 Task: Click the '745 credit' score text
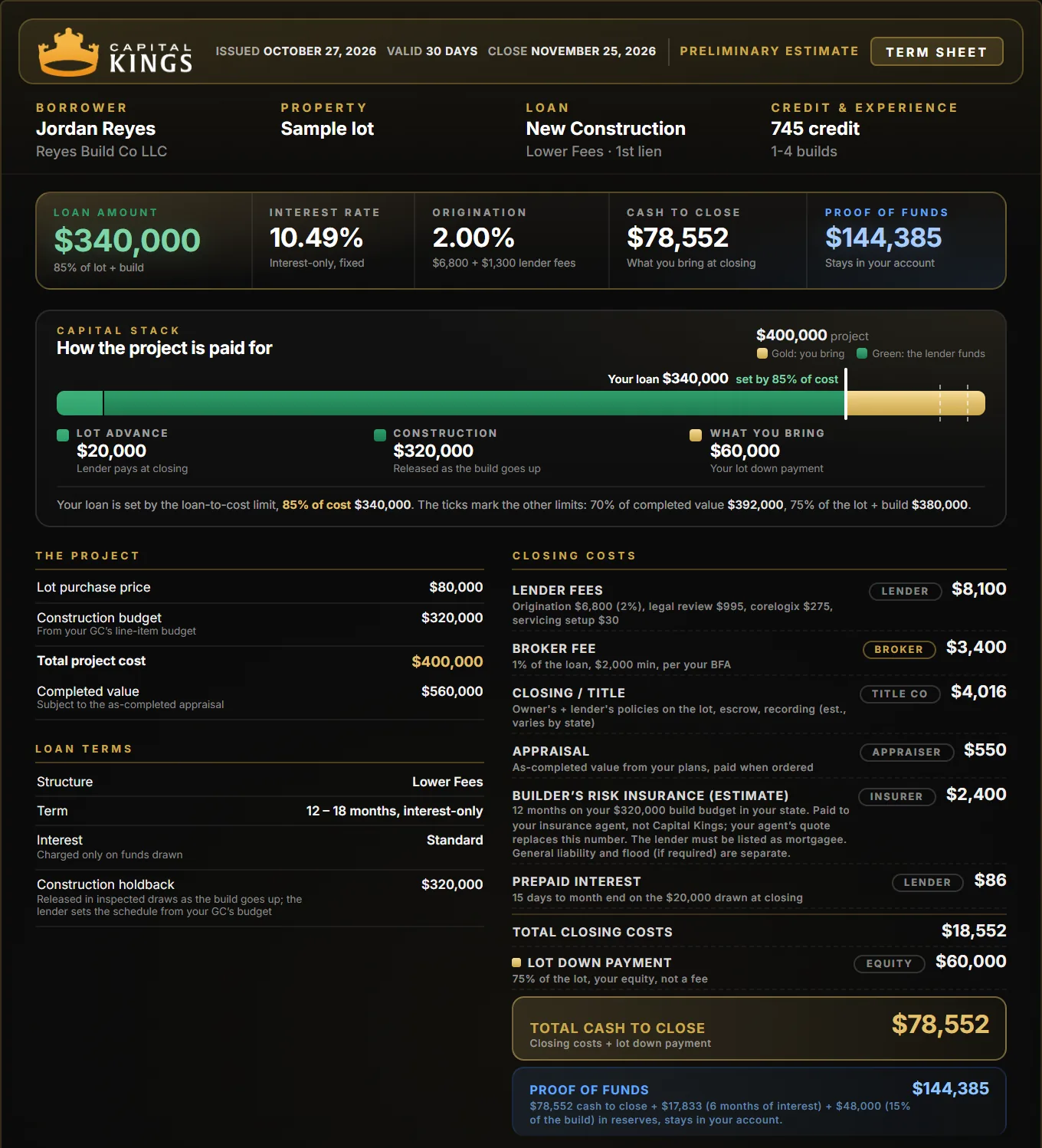(x=815, y=129)
